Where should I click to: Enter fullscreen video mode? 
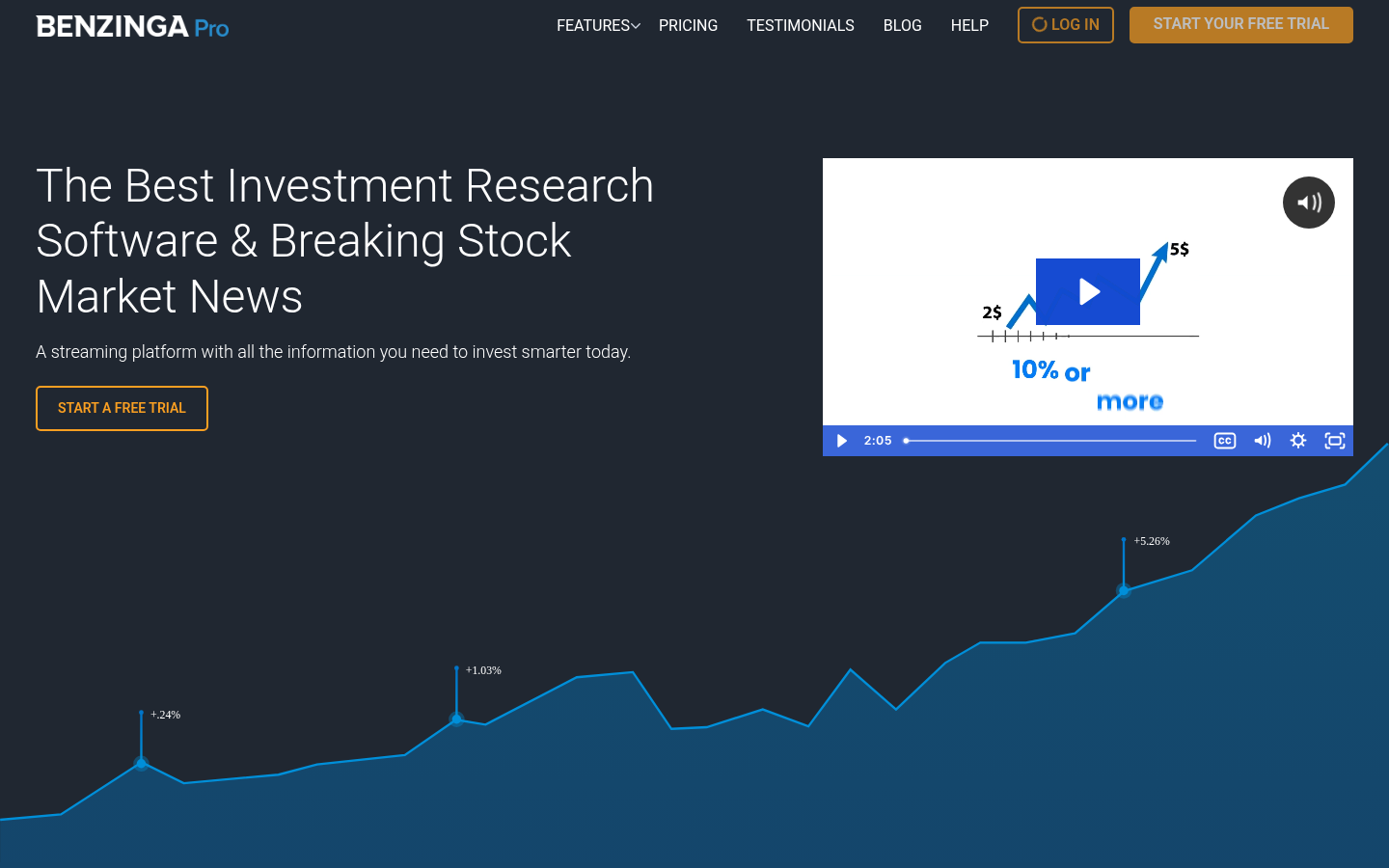pyautogui.click(x=1335, y=441)
